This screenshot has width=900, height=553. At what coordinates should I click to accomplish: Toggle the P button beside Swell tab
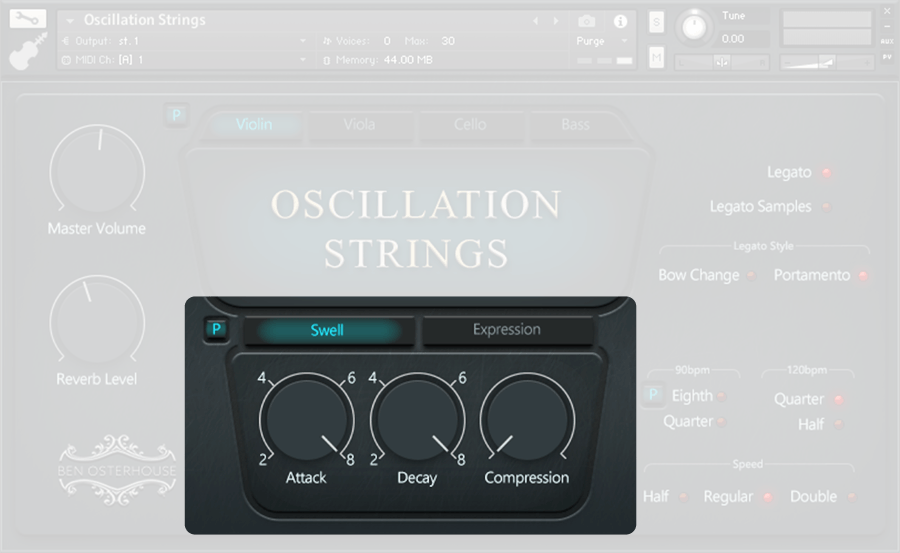(x=216, y=330)
